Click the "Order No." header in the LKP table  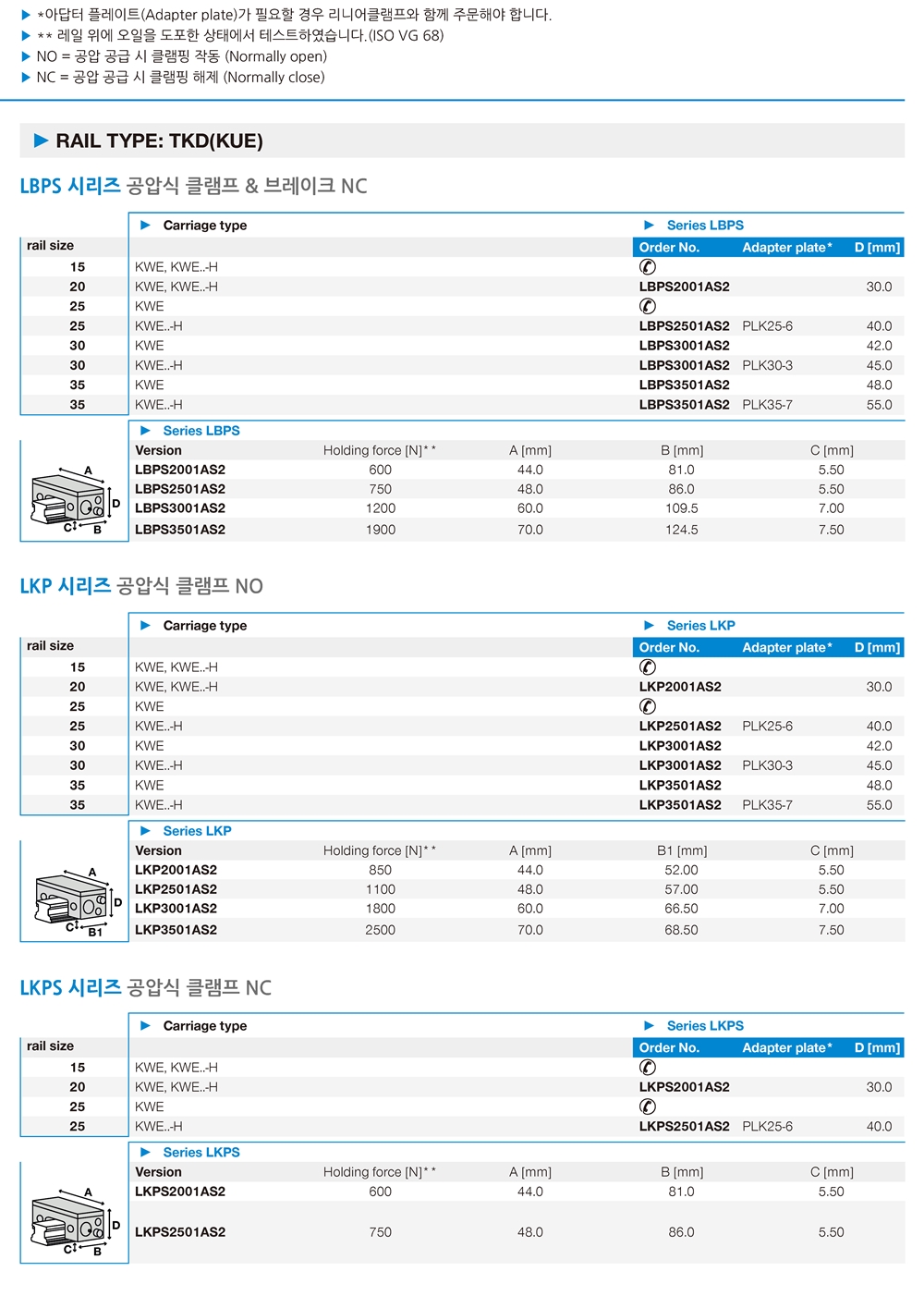point(669,648)
